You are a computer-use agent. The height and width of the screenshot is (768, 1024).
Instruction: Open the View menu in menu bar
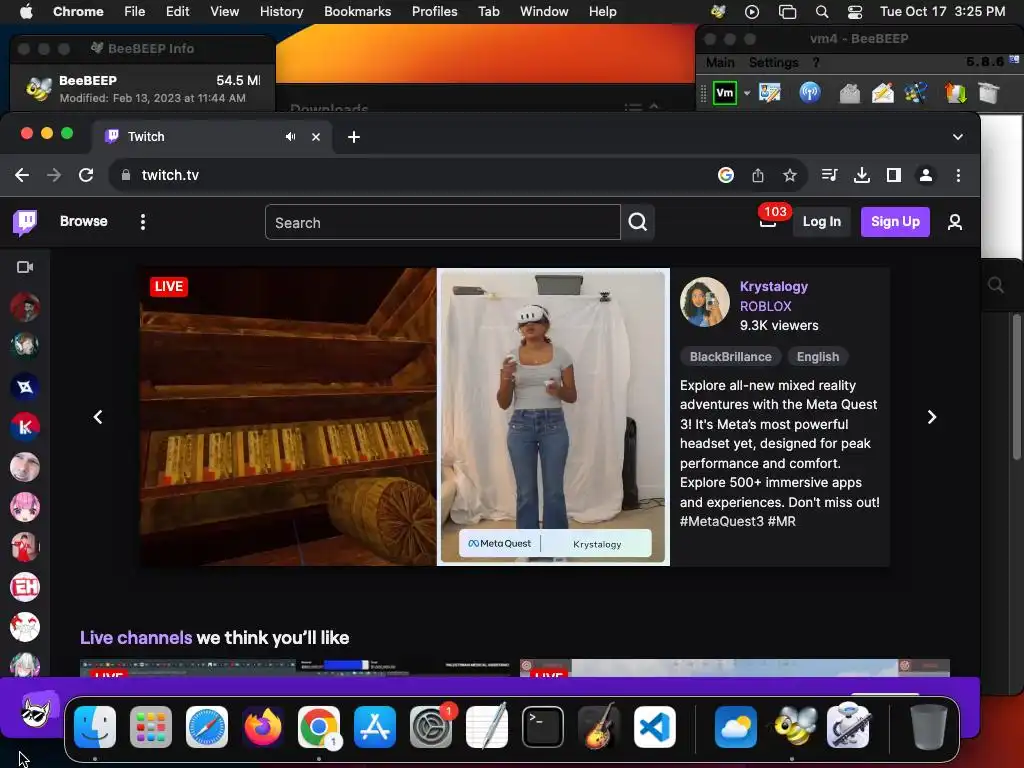(x=224, y=11)
